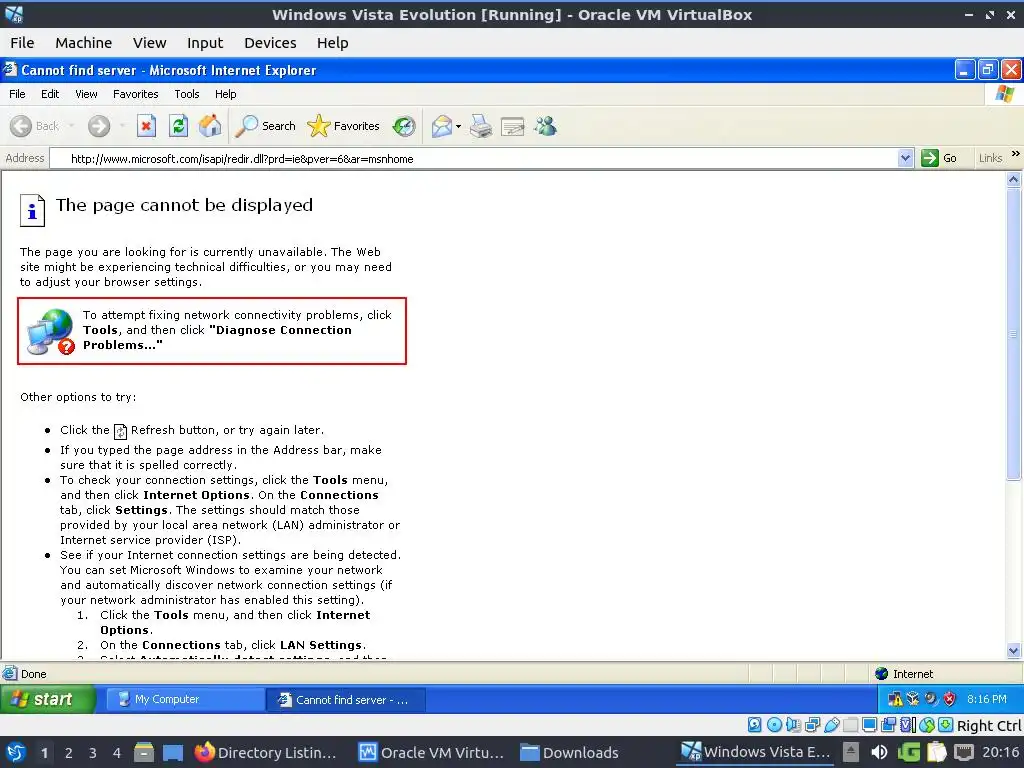This screenshot has height=768, width=1024.
Task: Expand the Links toolbar chevron
Action: coord(1016,154)
